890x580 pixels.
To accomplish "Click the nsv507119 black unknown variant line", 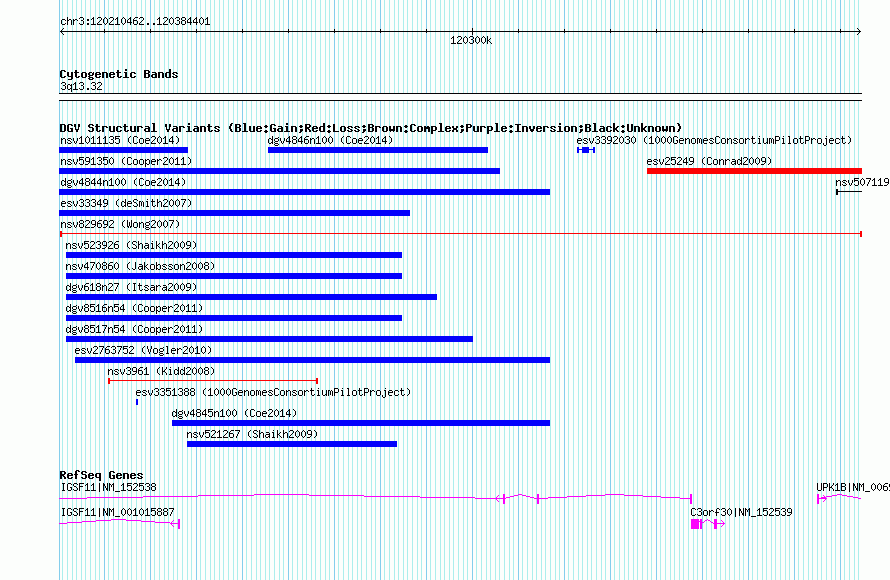I will click(x=849, y=192).
